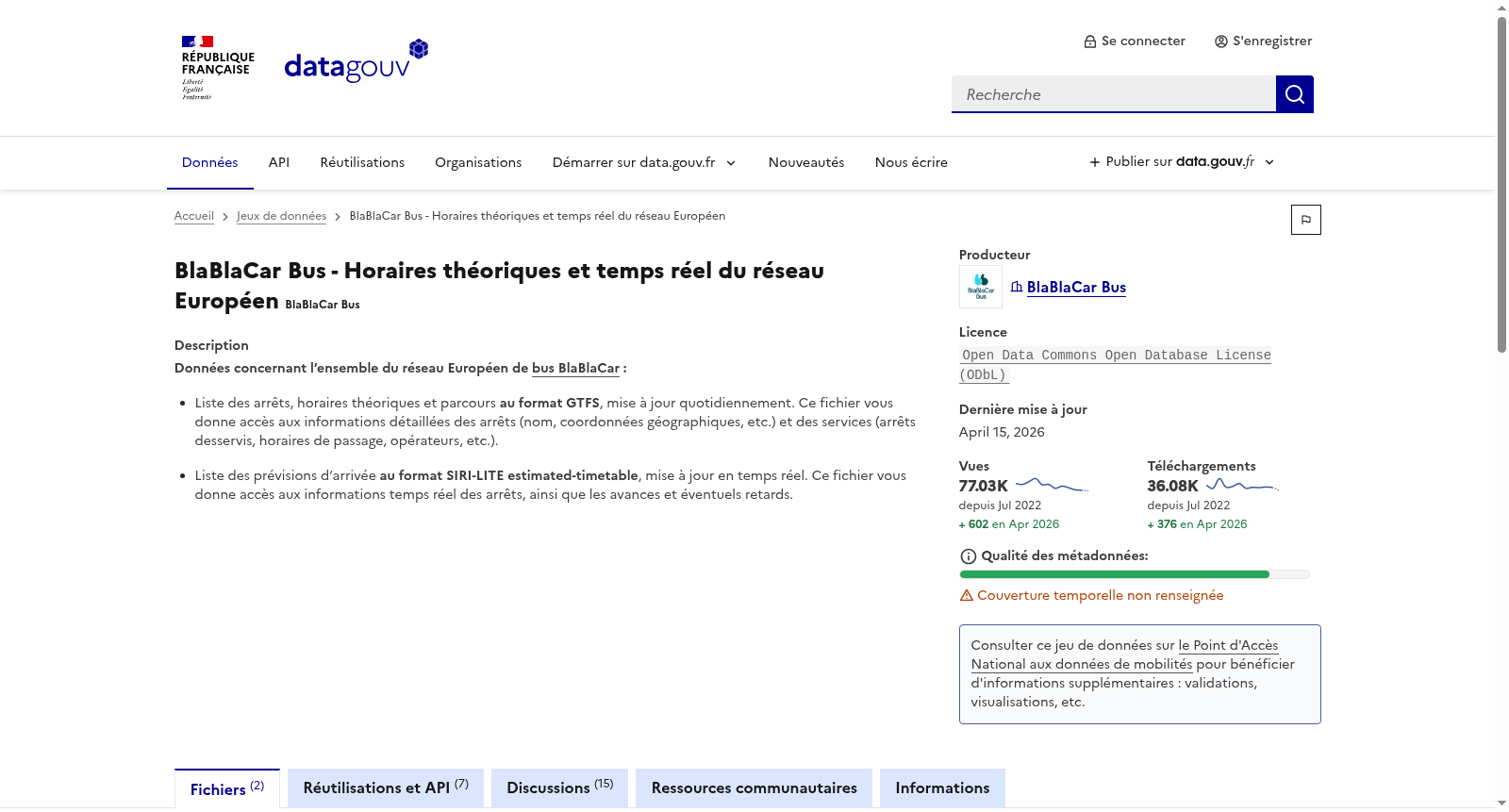
Task: Go to the Accueil breadcrumb
Action: (194, 216)
